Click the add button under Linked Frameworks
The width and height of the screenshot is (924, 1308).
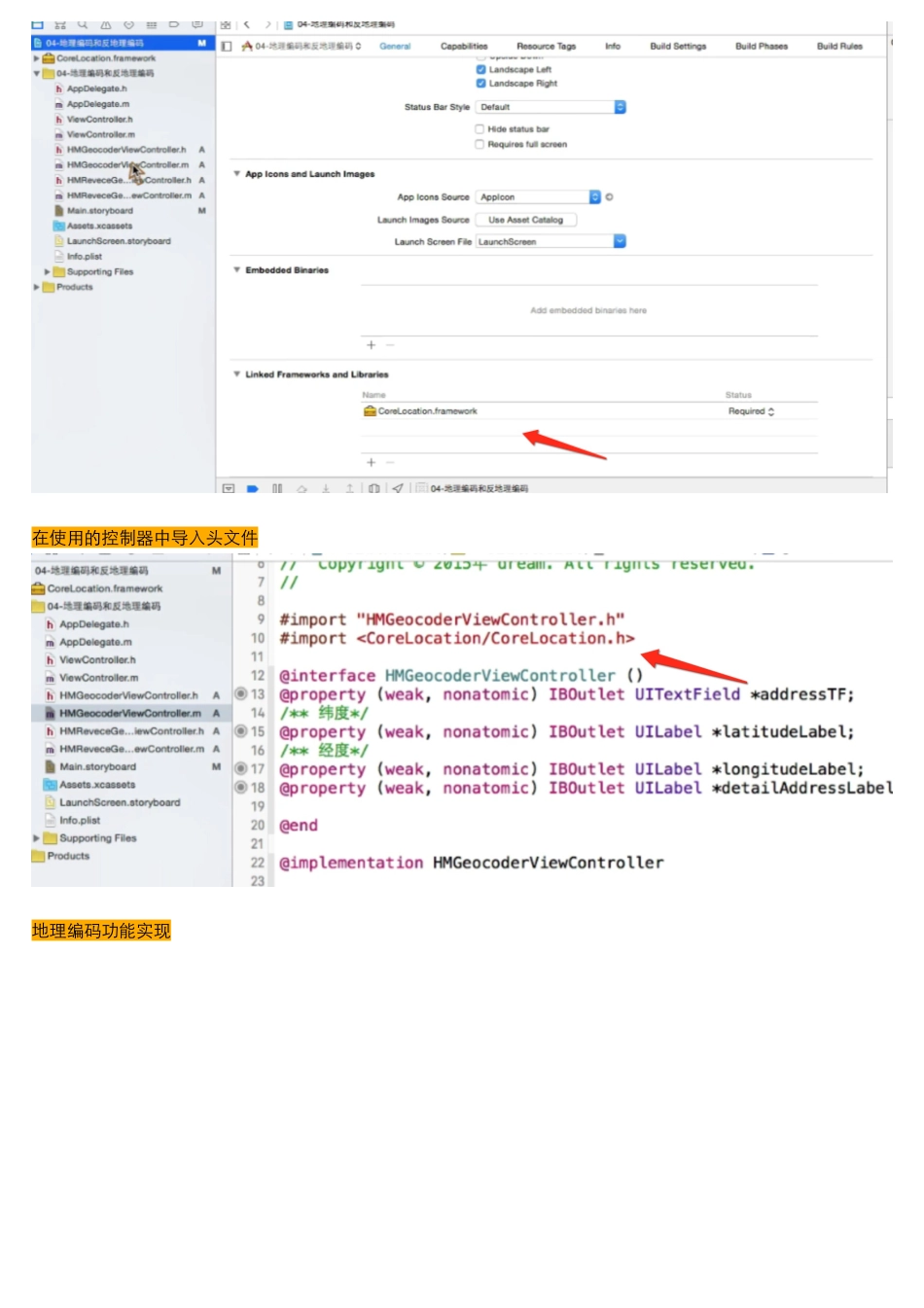[x=371, y=462]
